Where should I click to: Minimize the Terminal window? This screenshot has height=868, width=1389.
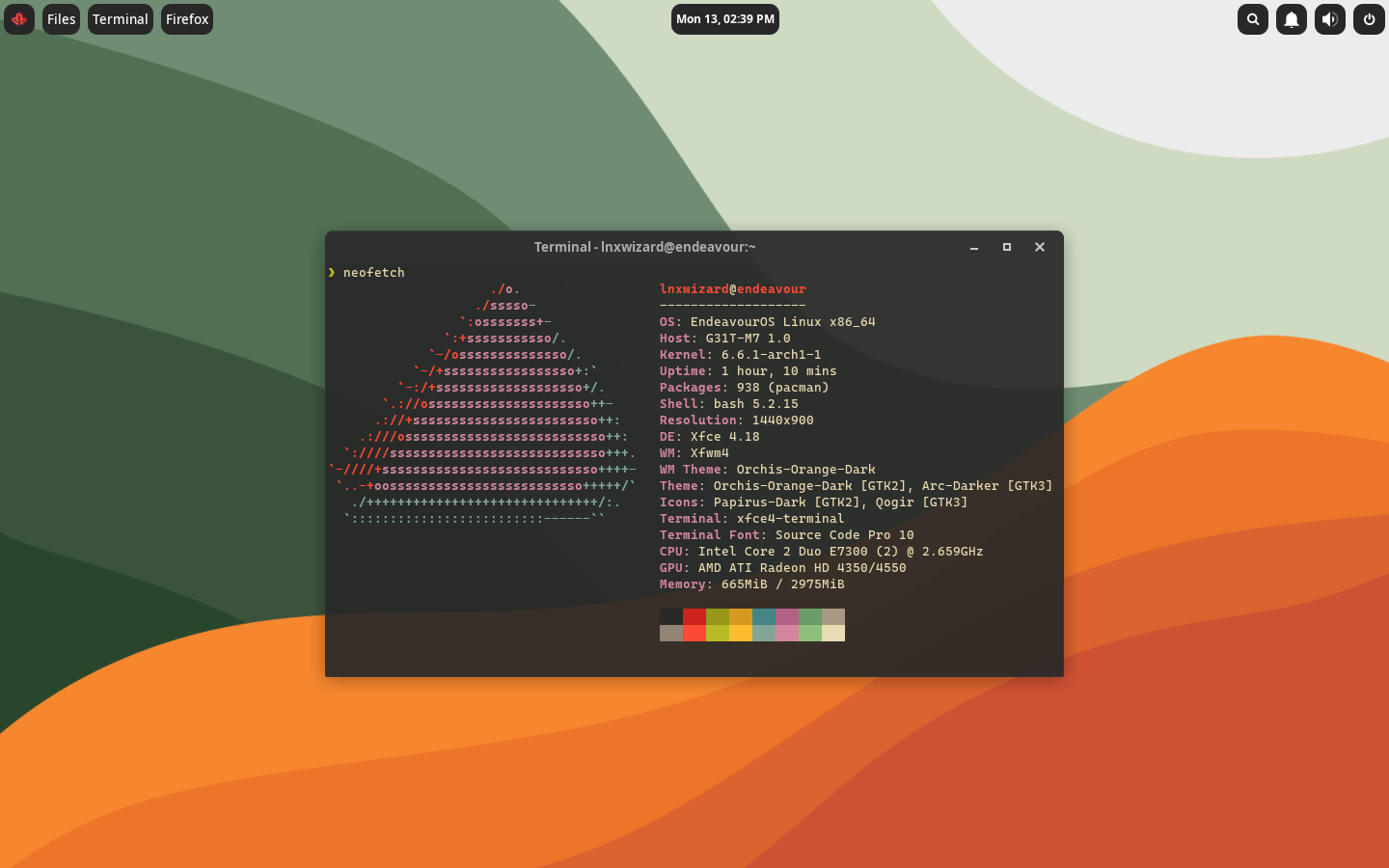point(974,247)
